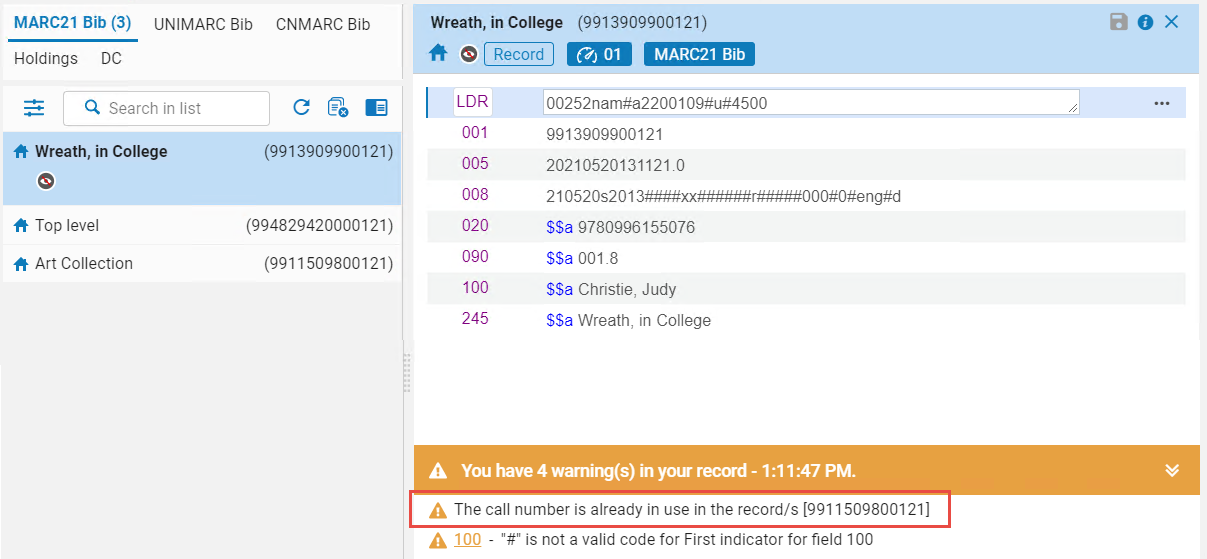Viewport: 1207px width, 559px height.
Task: Click the LDR textarea resize grip
Action: [x=1074, y=109]
